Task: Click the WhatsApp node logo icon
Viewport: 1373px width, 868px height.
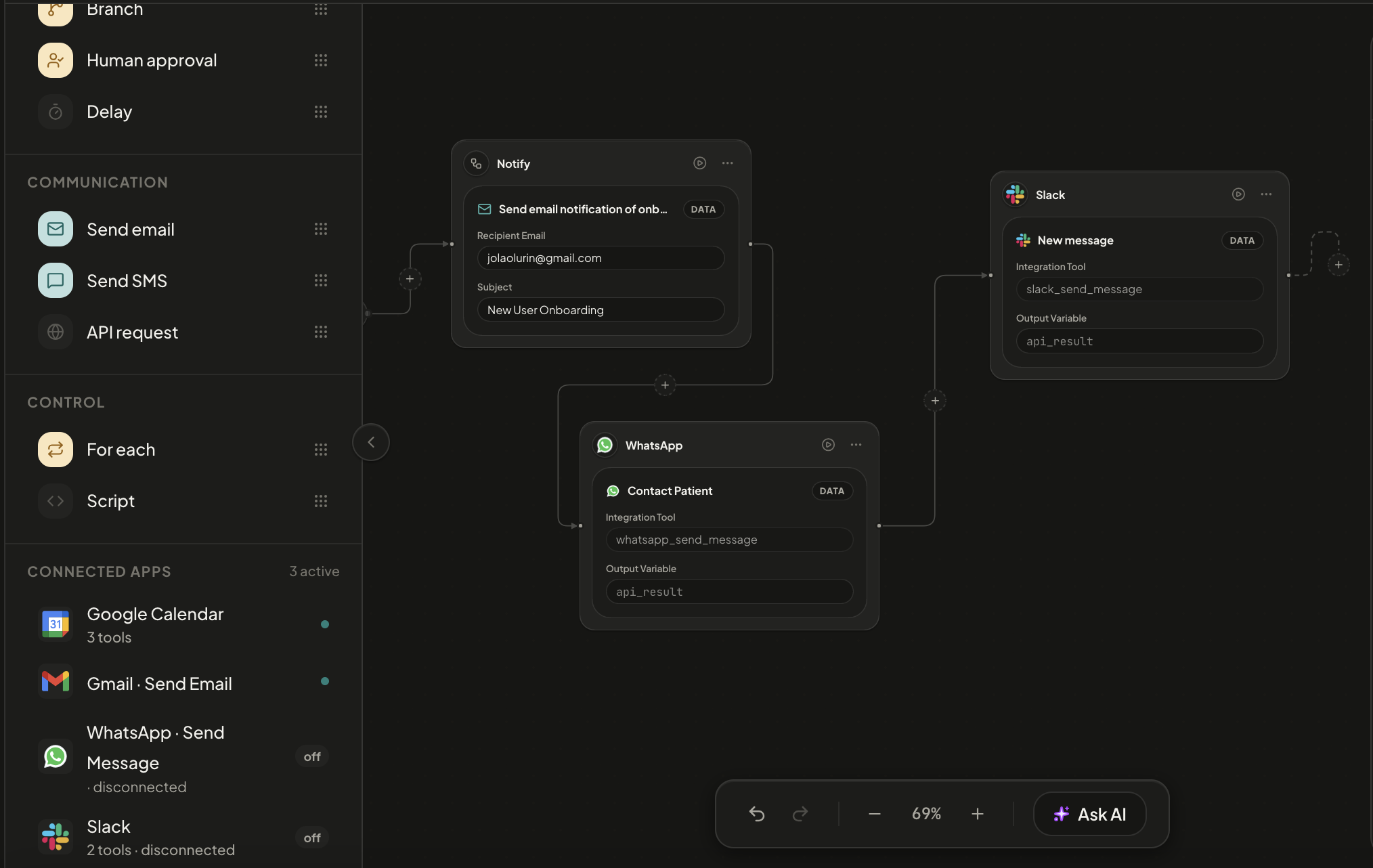Action: [x=605, y=445]
